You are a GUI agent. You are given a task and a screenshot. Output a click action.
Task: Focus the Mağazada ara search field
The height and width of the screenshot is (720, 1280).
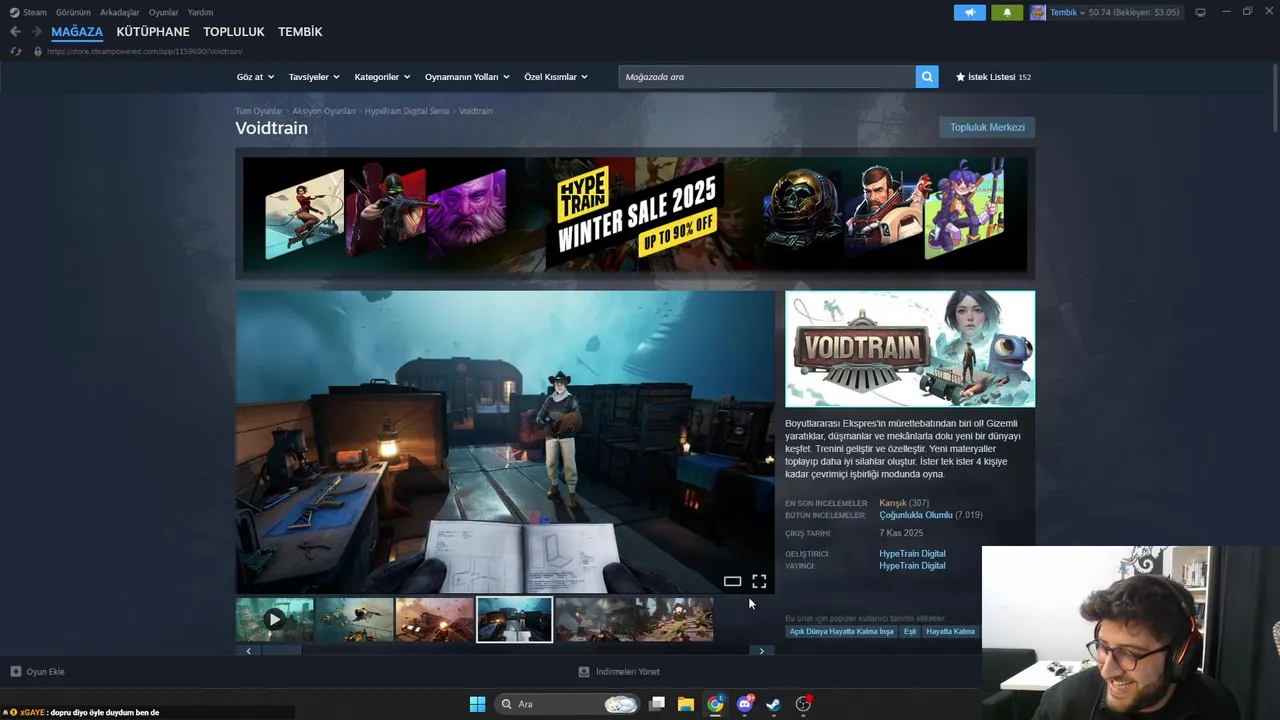click(x=767, y=77)
